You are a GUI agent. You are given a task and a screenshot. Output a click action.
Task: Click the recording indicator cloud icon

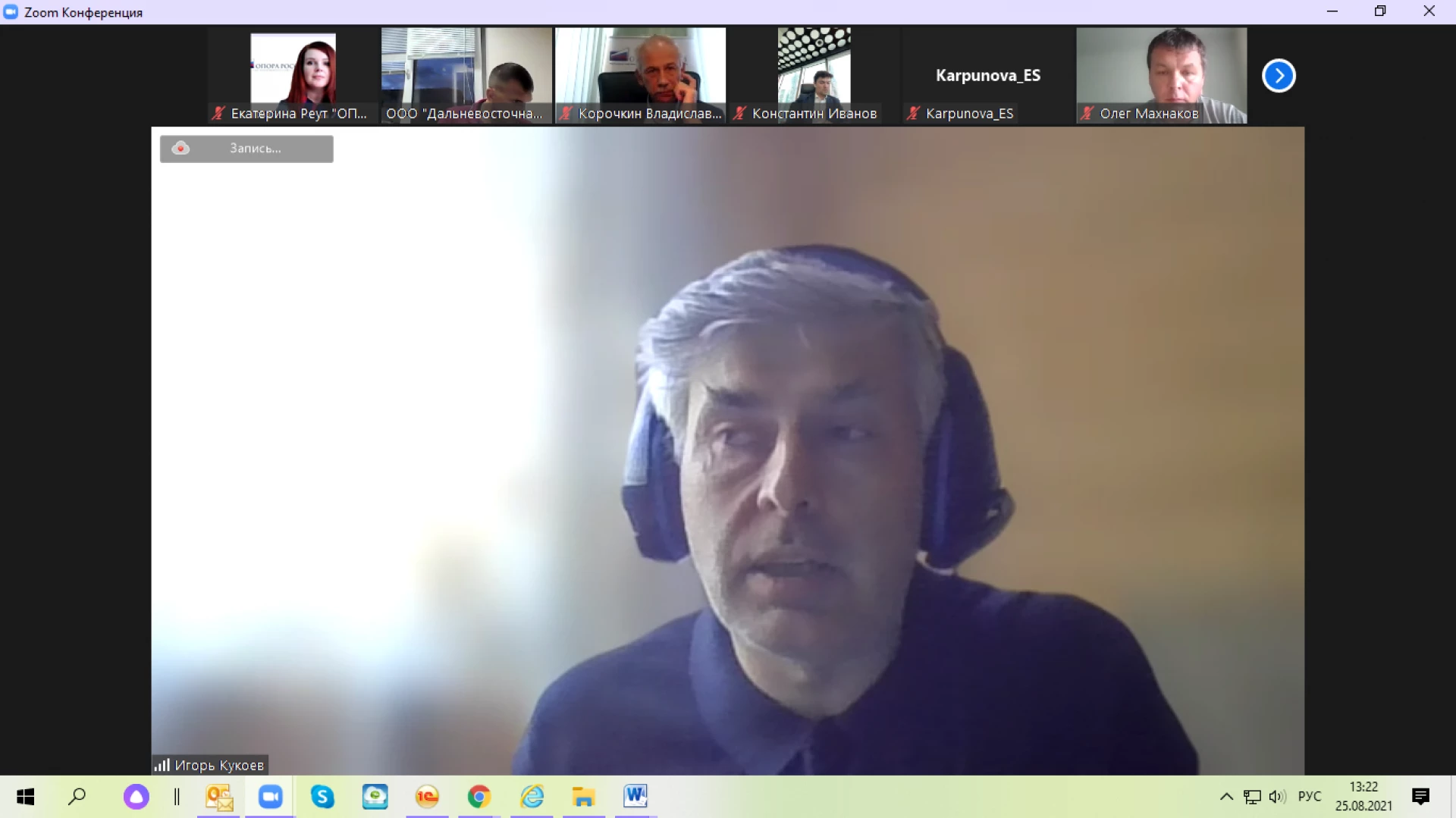[180, 148]
